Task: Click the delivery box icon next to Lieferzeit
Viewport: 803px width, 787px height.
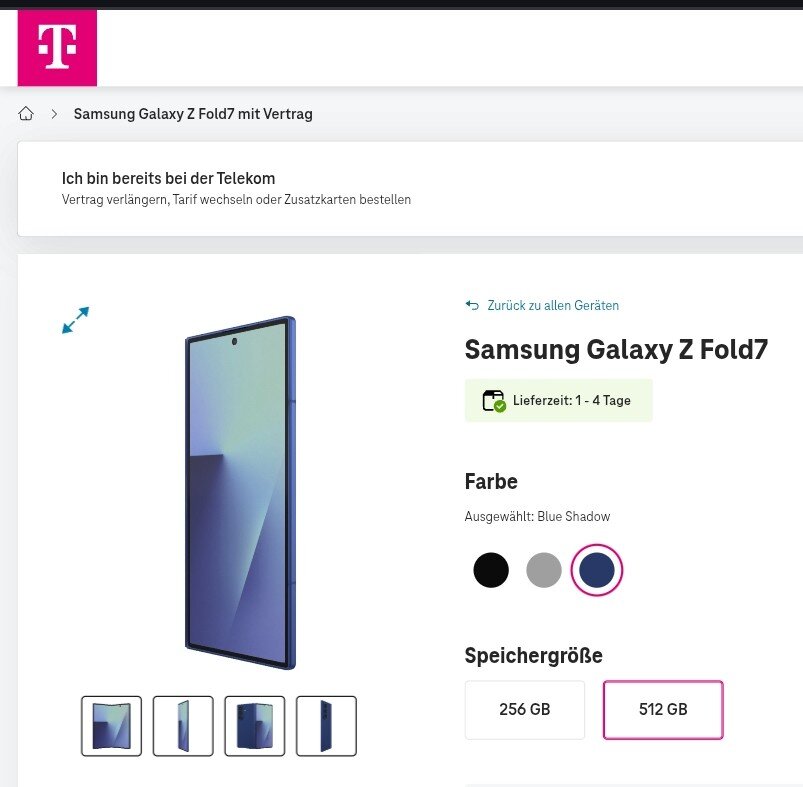Action: [x=494, y=400]
